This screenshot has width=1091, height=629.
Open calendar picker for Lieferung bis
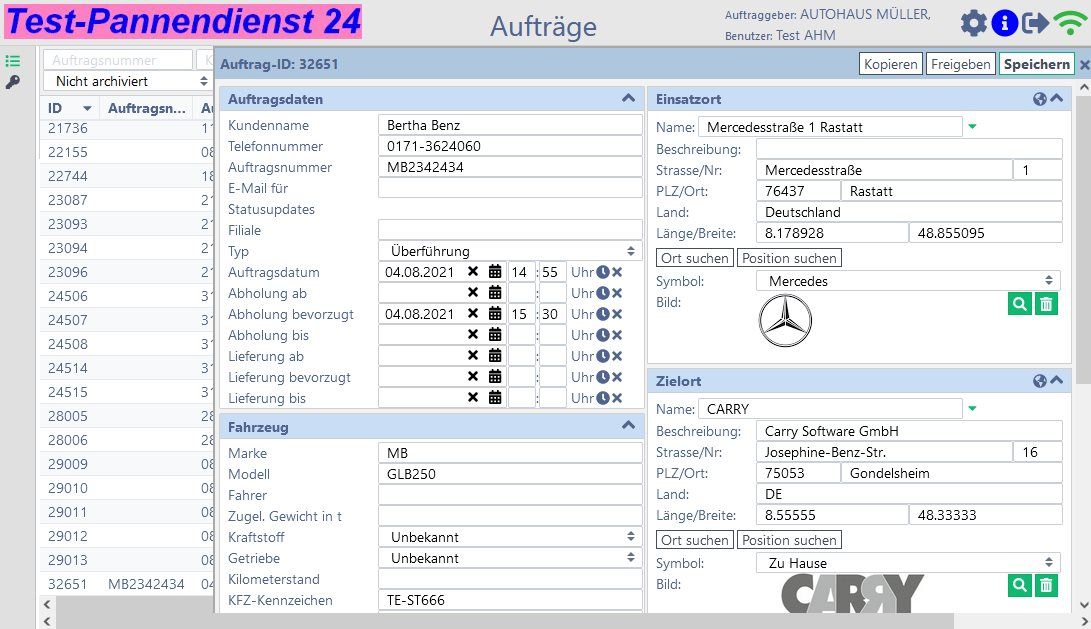pos(495,398)
